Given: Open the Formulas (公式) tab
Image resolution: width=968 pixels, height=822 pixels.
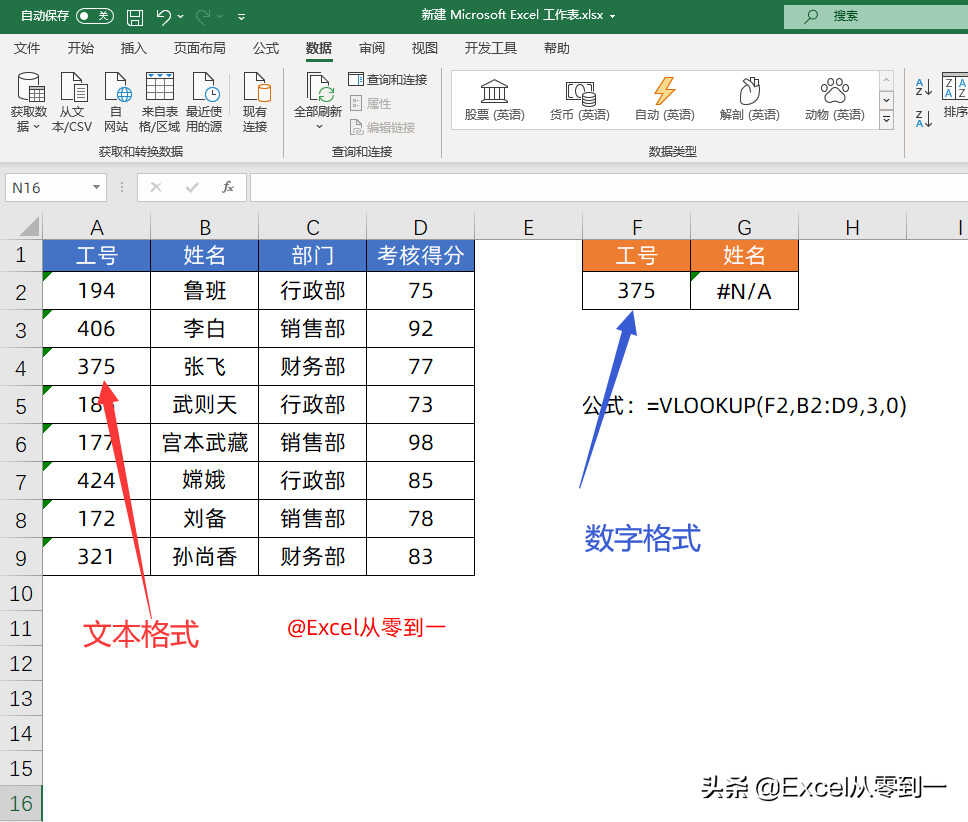Looking at the screenshot, I should [266, 48].
